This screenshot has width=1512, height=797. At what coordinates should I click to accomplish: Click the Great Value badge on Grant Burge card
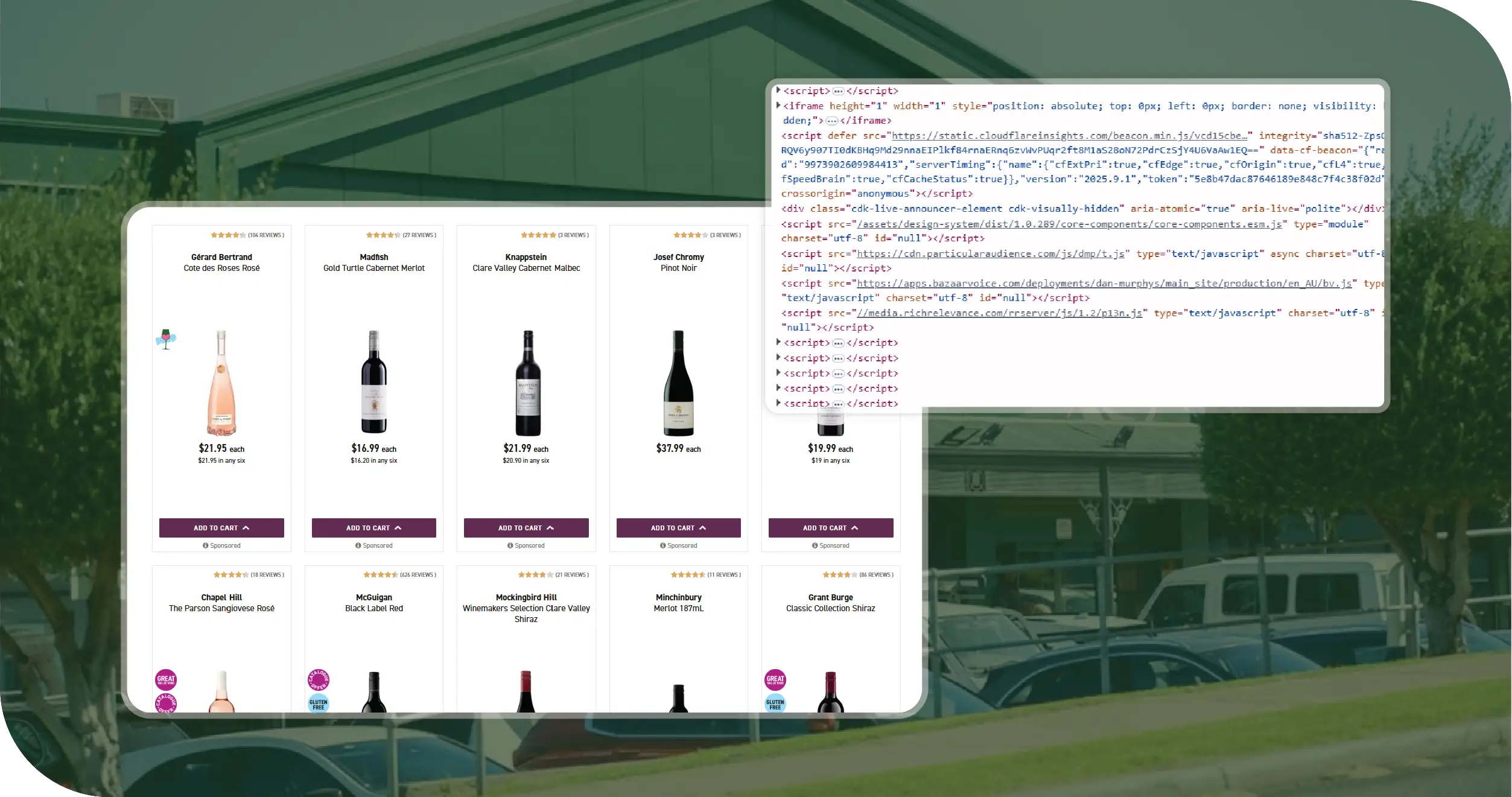coord(775,679)
